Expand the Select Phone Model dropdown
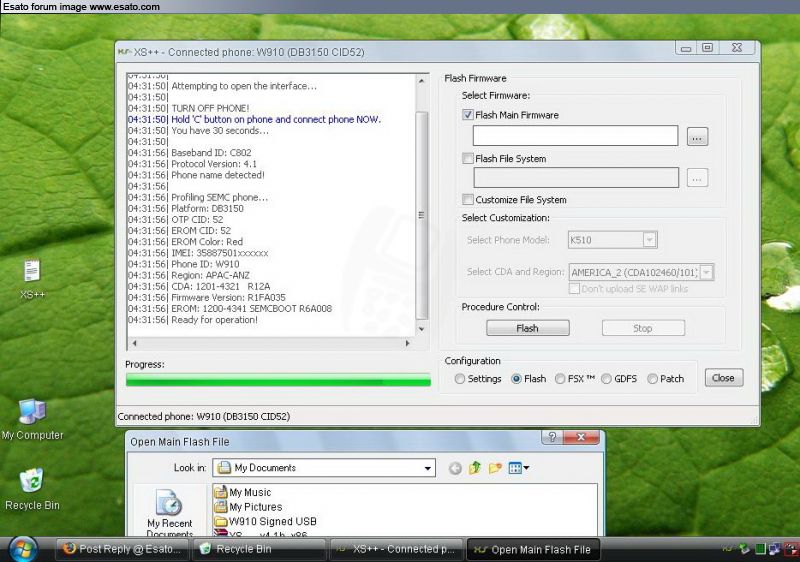 (649, 240)
